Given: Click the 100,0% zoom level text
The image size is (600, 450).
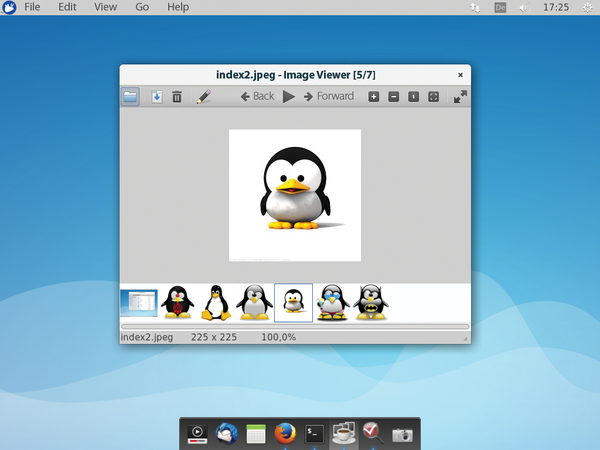Looking at the screenshot, I should point(279,337).
